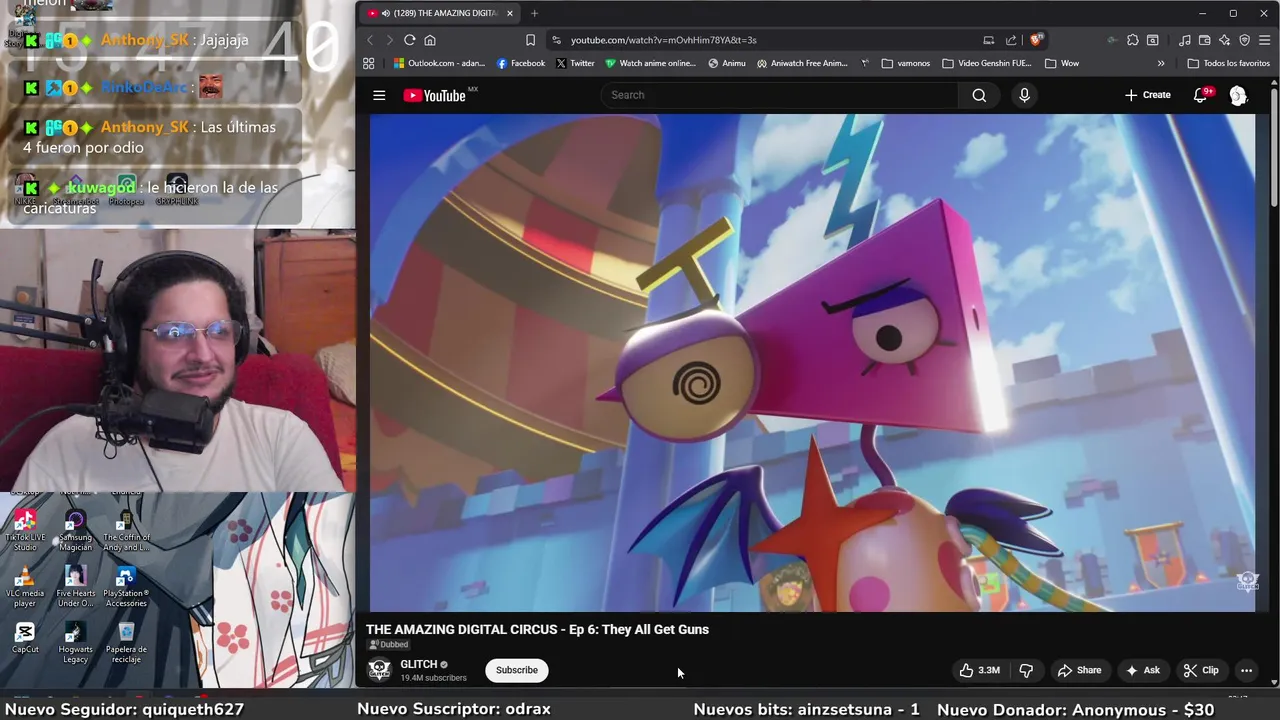The width and height of the screenshot is (1280, 720).
Task: Expand the vamonos bookmark folder
Action: (906, 63)
